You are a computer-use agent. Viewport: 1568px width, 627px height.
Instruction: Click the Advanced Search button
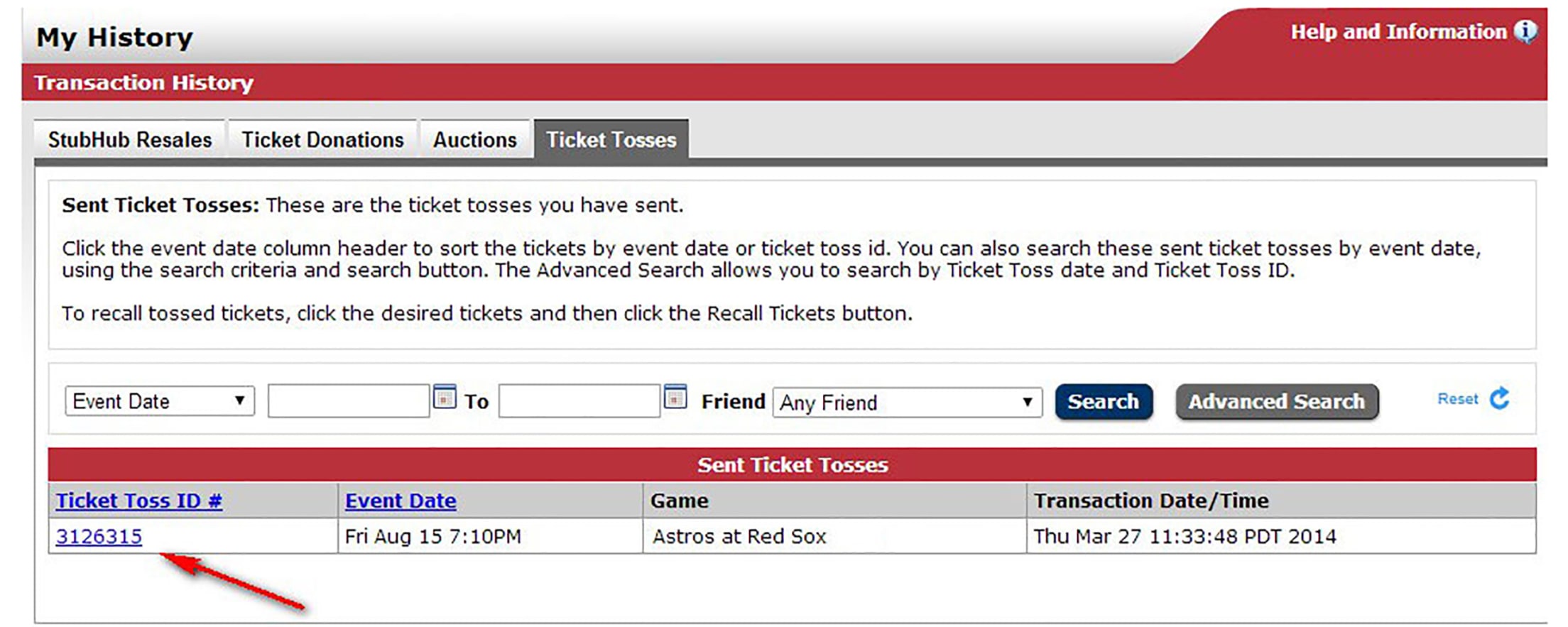(1276, 402)
